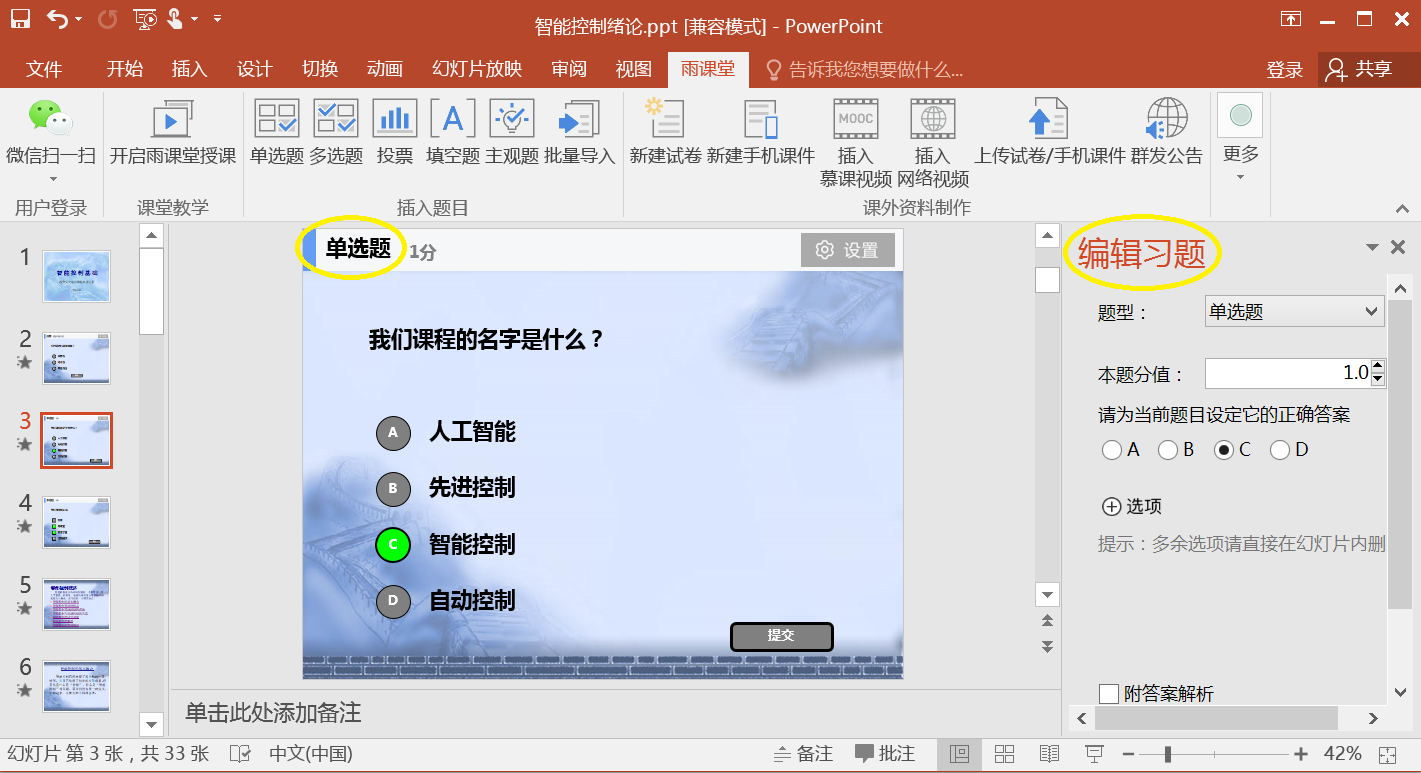Go to next slide using double-arrow

1047,646
